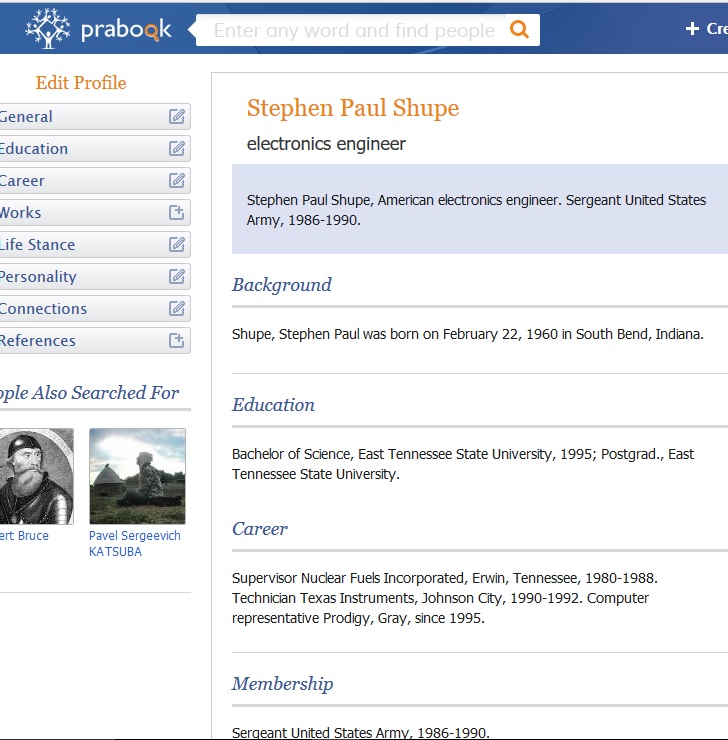Image resolution: width=728 pixels, height=740 pixels.
Task: Open the General profile section
Action: [x=27, y=117]
